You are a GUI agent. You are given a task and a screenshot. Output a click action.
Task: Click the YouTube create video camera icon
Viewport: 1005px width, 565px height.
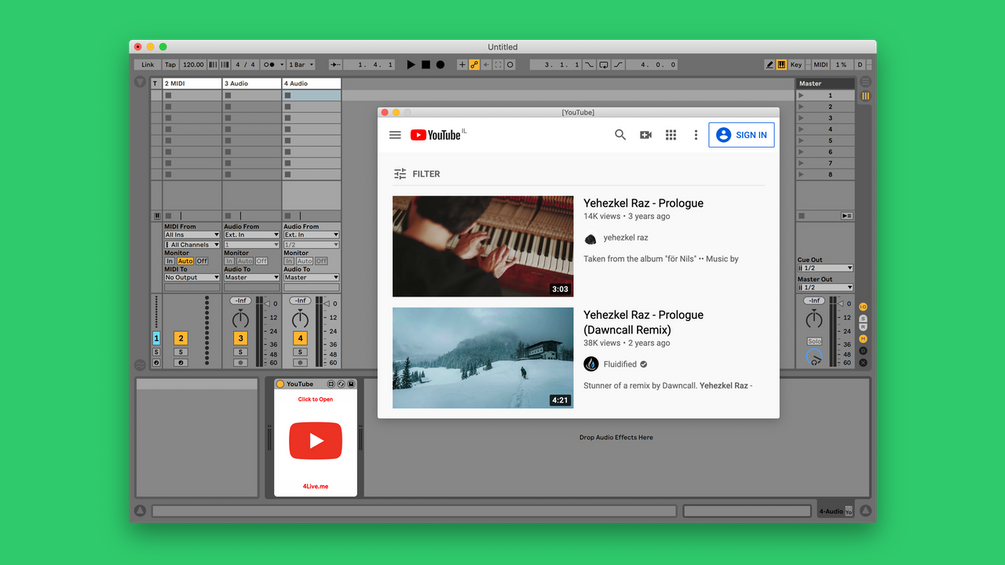645,135
